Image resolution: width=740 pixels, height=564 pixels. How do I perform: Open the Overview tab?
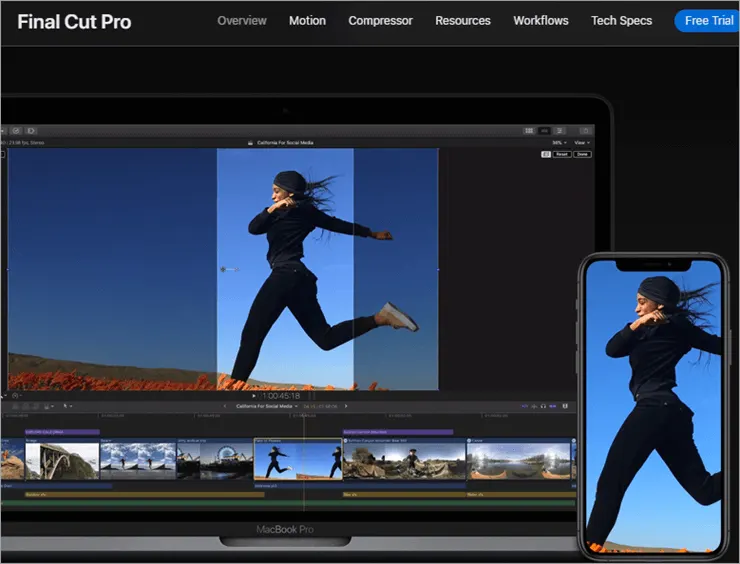coord(242,21)
